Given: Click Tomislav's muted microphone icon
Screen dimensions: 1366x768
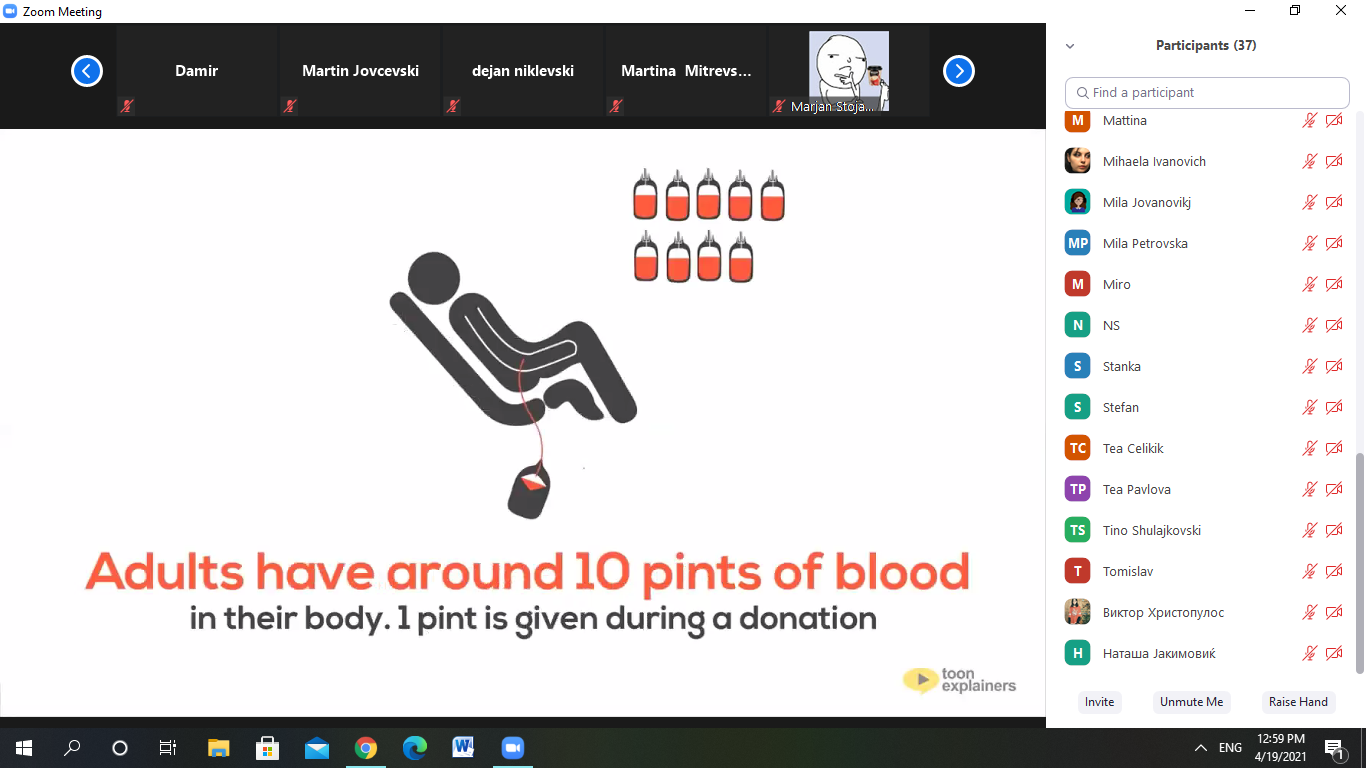Looking at the screenshot, I should pyautogui.click(x=1309, y=572).
